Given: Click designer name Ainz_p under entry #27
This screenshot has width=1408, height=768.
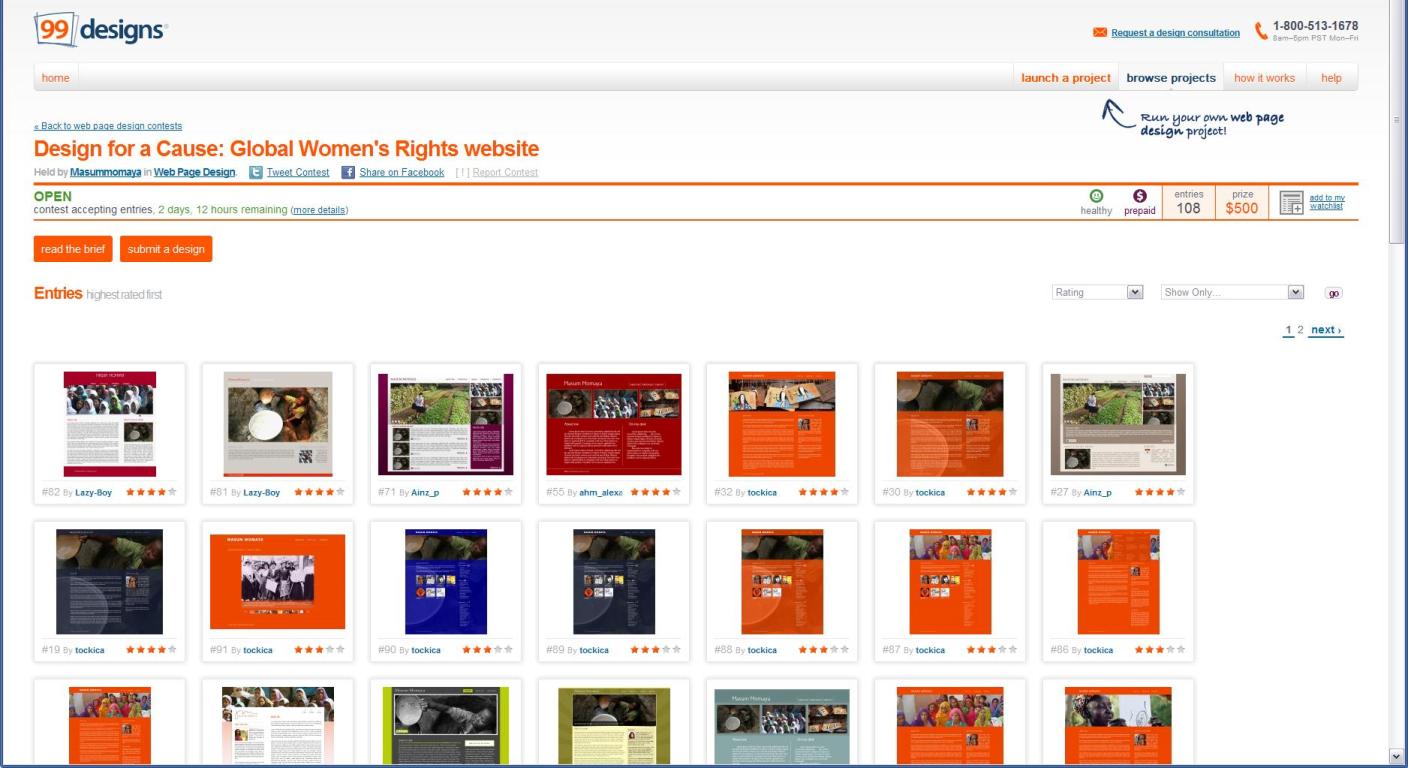Looking at the screenshot, I should click(x=1097, y=493).
